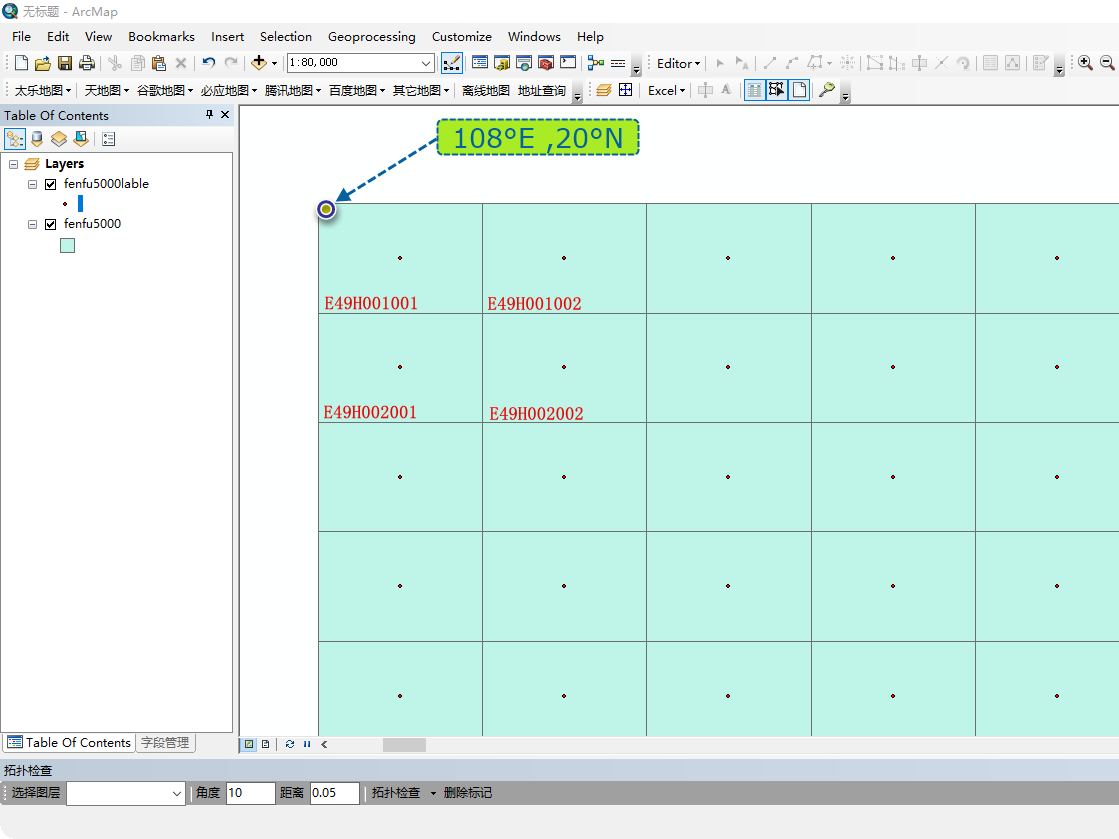The image size is (1119, 839).
Task: Click the 角度 input field
Action: click(250, 793)
